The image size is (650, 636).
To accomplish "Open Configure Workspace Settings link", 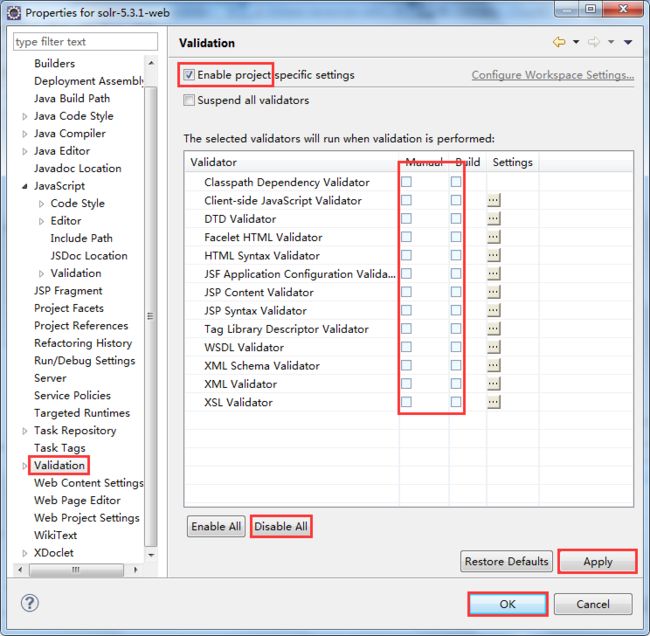I will coord(553,75).
